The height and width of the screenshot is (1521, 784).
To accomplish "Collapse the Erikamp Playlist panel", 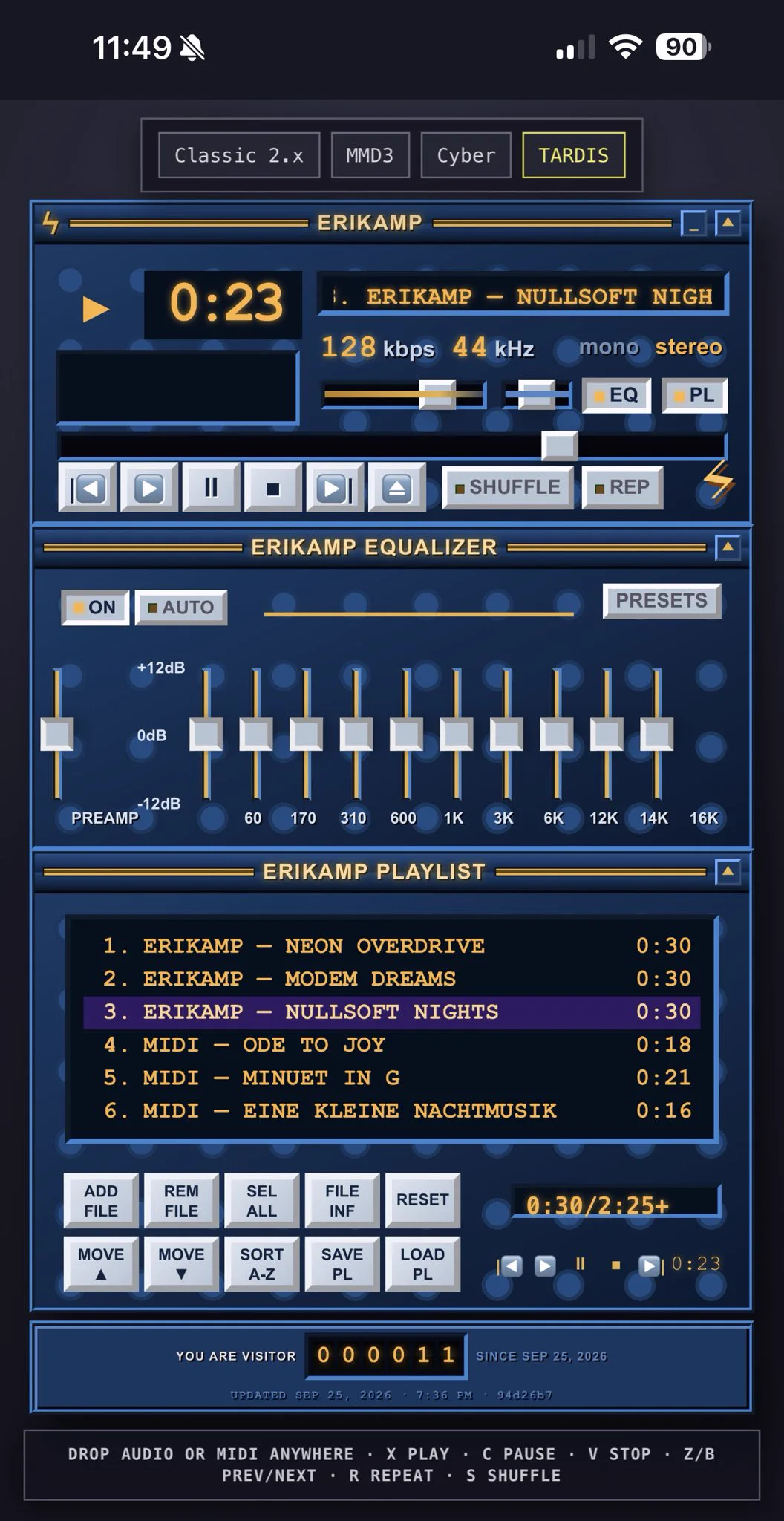I will coord(728,871).
